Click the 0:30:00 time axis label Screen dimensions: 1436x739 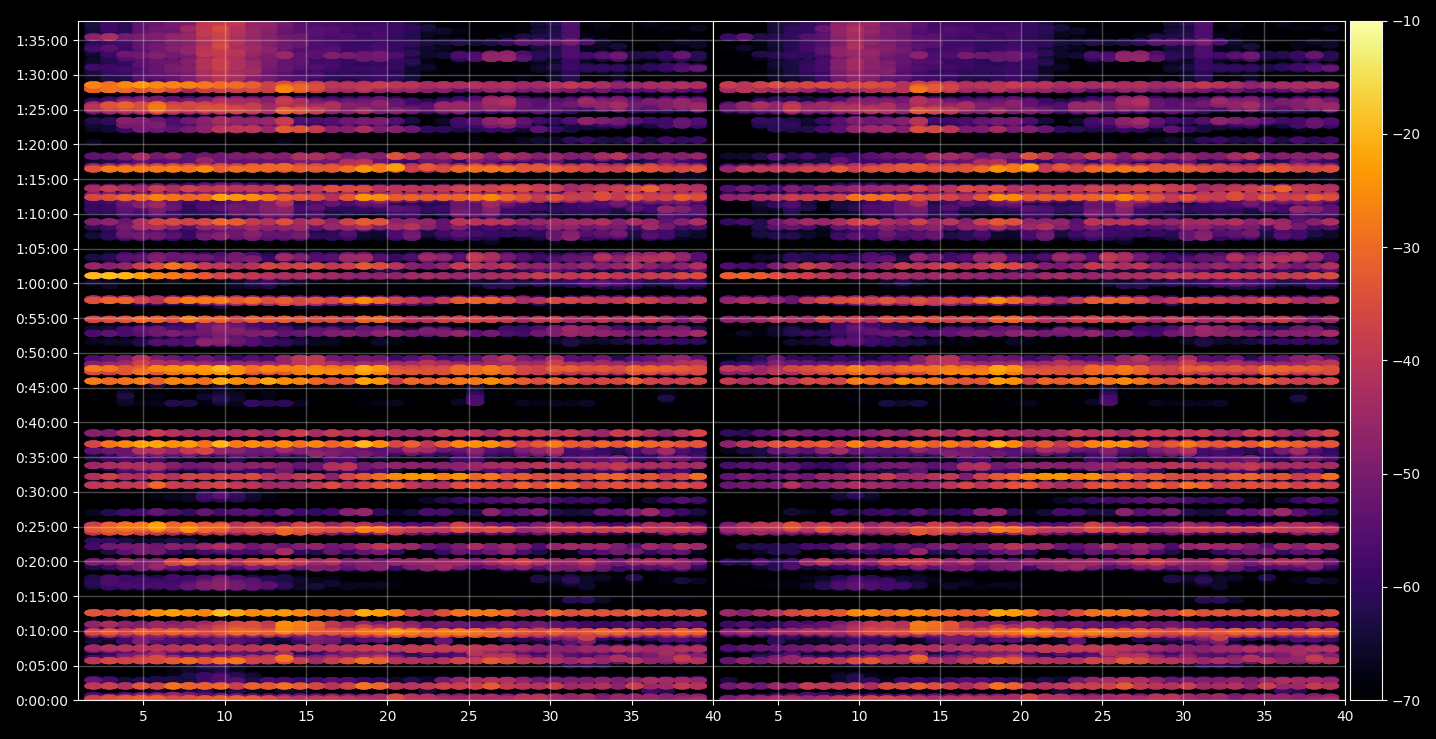[x=43, y=492]
